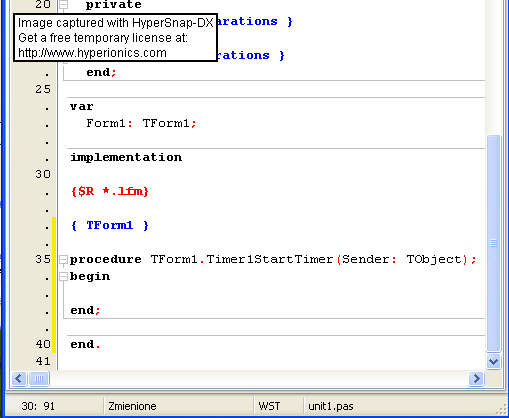Click the vertical scrollbar down arrow
Screen dimensions: 509x418
click(493, 361)
